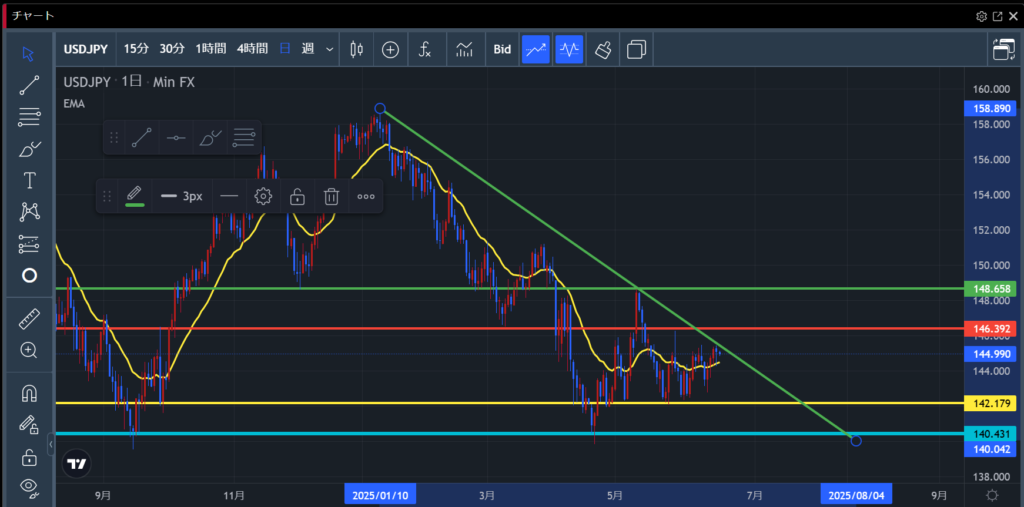The image size is (1024, 507).
Task: Open the indicator templates chart icon
Action: [464, 49]
